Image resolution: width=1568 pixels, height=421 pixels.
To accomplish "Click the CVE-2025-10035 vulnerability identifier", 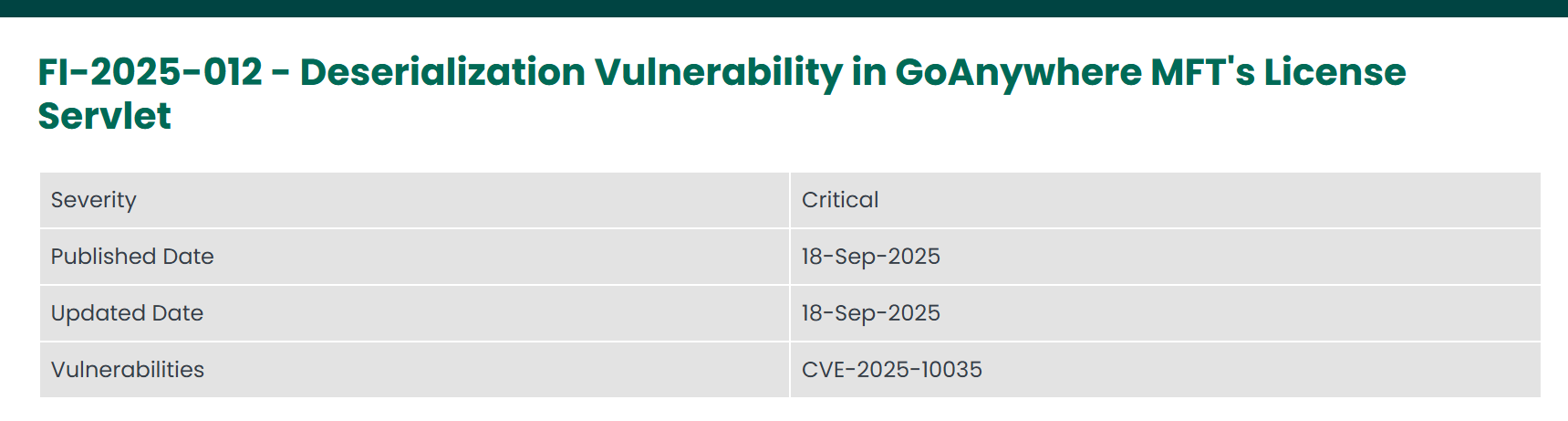I will 891,370.
